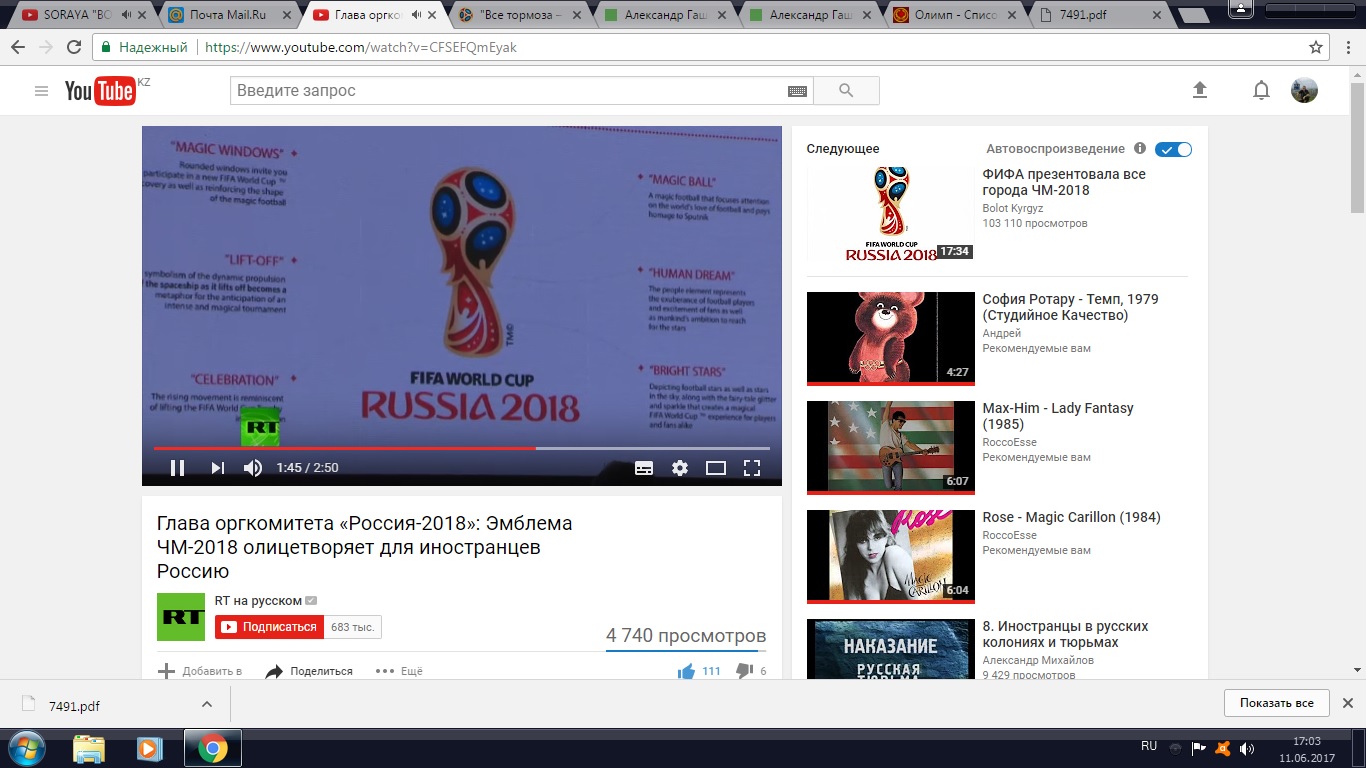
Task: Reload the page
Action: [x=74, y=47]
